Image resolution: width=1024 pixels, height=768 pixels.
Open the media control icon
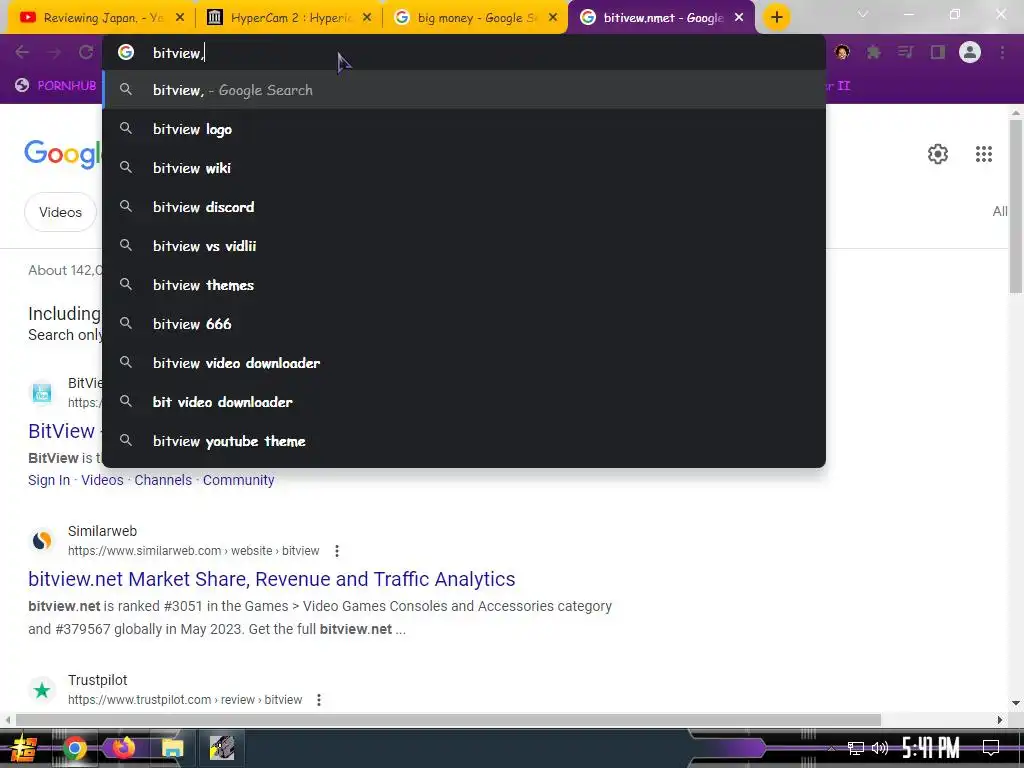click(x=905, y=52)
